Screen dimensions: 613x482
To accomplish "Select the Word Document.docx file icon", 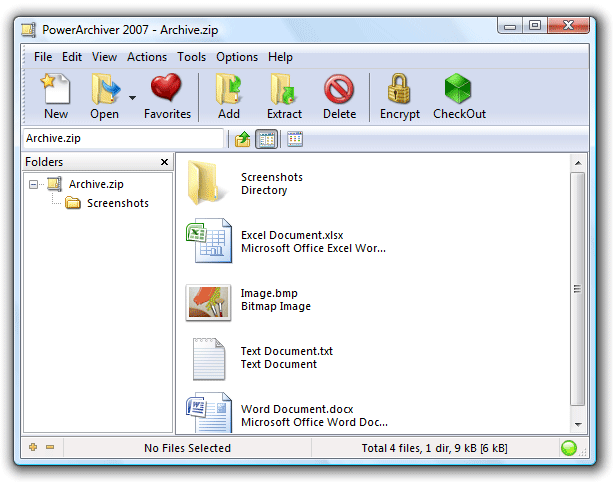I will (x=209, y=412).
